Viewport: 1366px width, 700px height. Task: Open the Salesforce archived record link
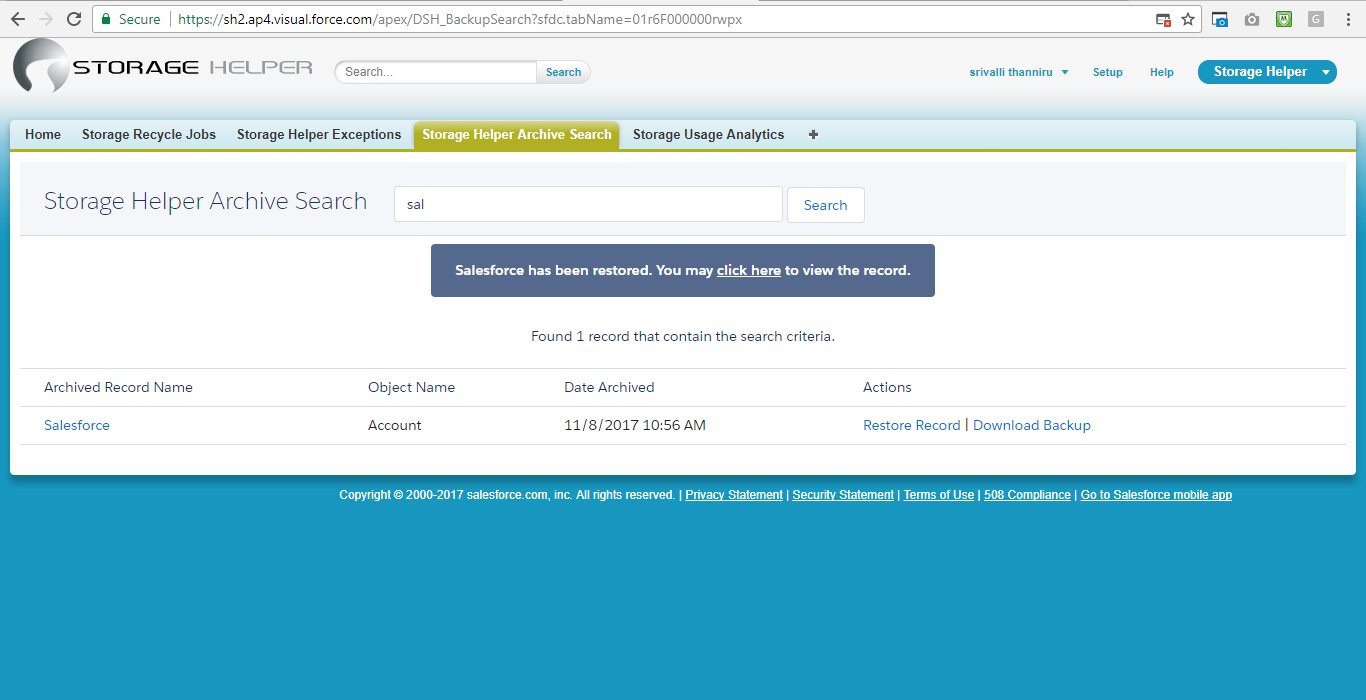point(77,425)
